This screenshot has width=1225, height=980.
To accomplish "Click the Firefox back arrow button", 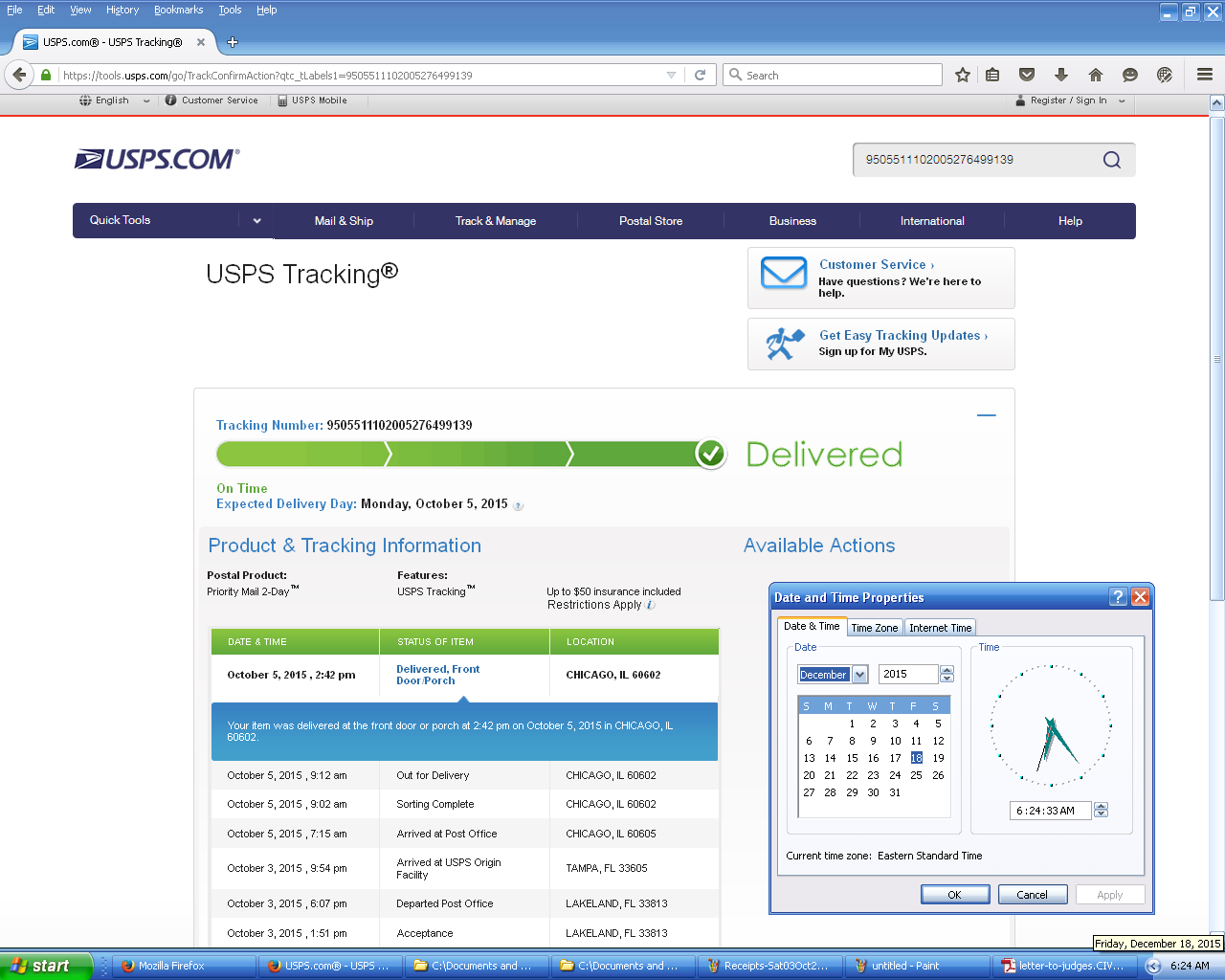I will (x=19, y=75).
